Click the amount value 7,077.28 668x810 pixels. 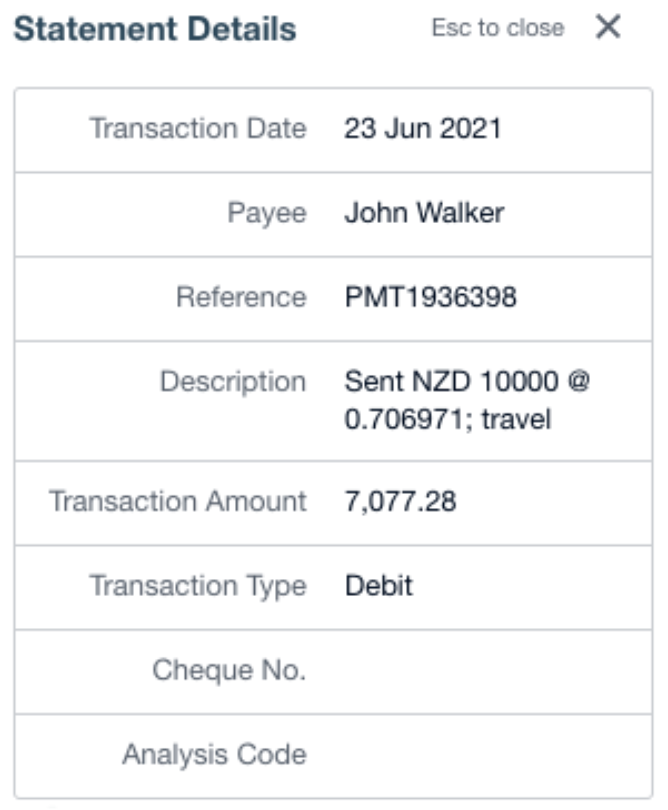click(x=400, y=501)
